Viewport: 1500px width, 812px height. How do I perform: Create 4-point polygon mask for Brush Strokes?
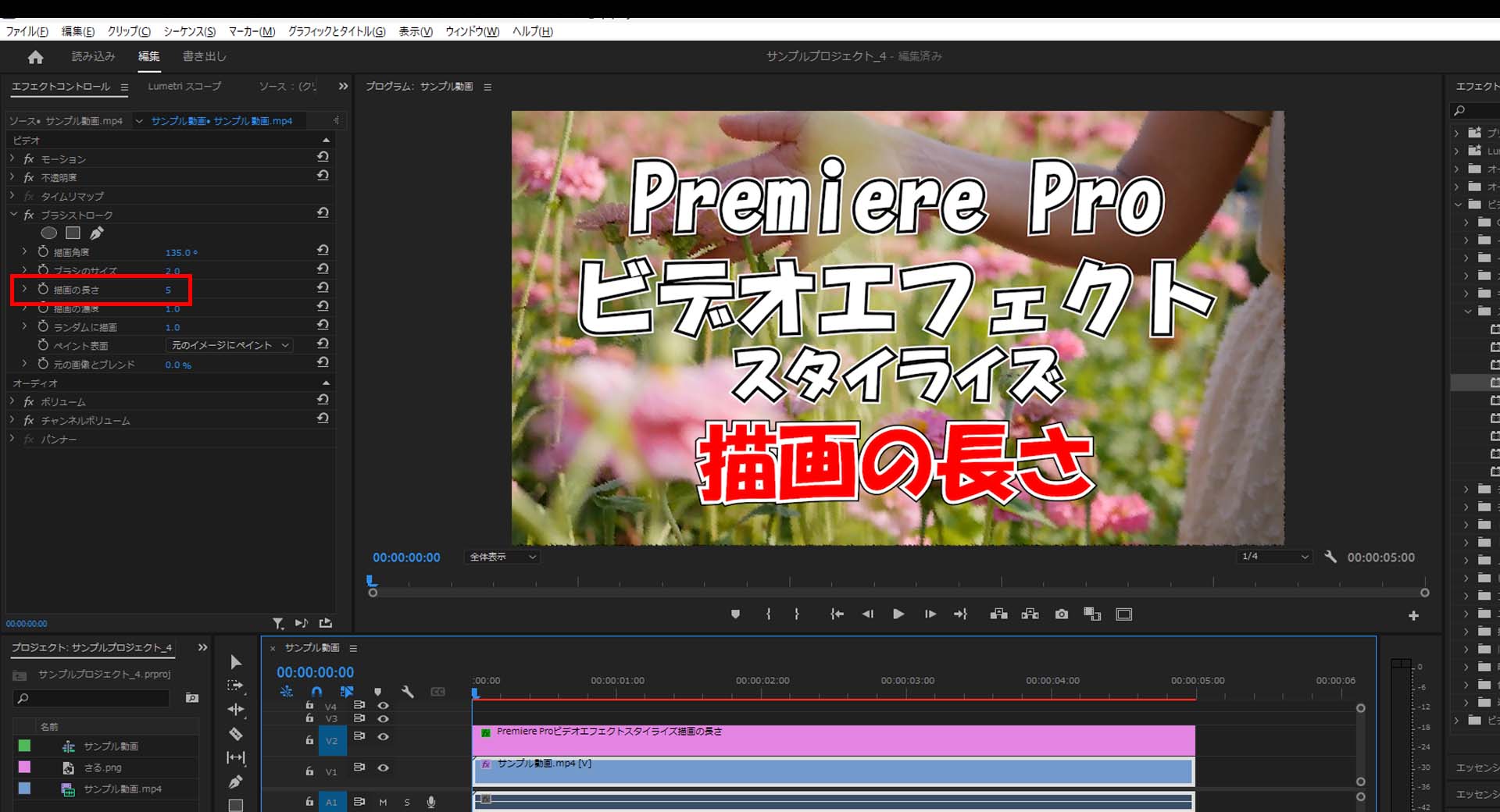point(73,233)
